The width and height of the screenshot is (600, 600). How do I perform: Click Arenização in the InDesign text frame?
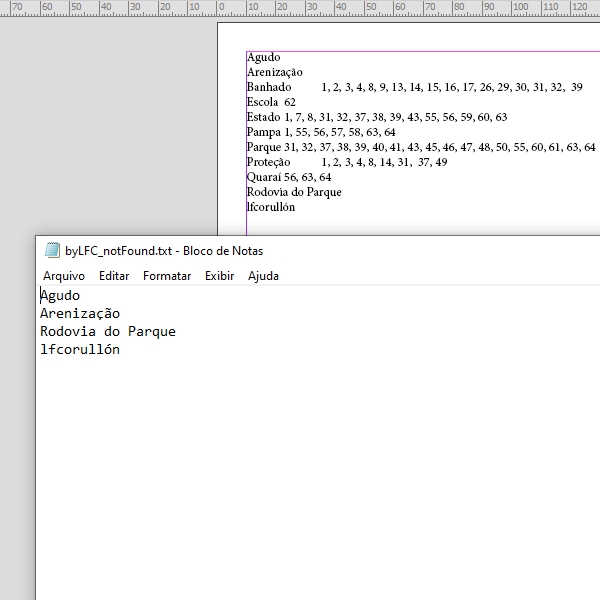point(275,72)
